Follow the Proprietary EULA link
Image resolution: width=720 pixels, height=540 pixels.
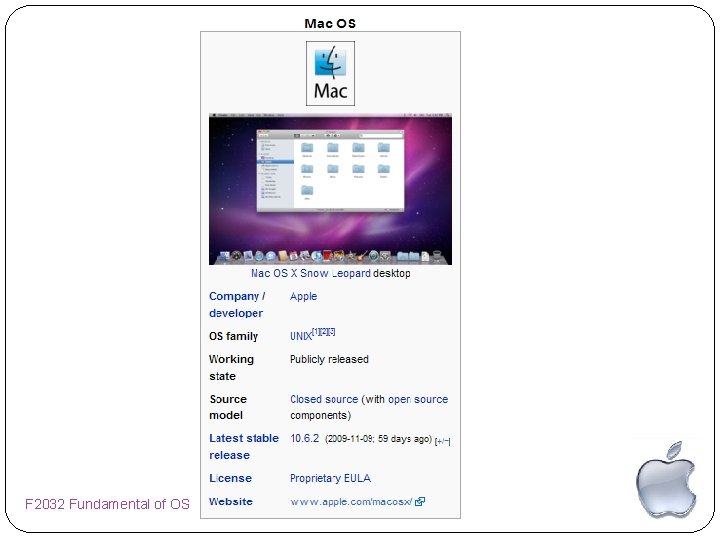pyautogui.click(x=330, y=478)
